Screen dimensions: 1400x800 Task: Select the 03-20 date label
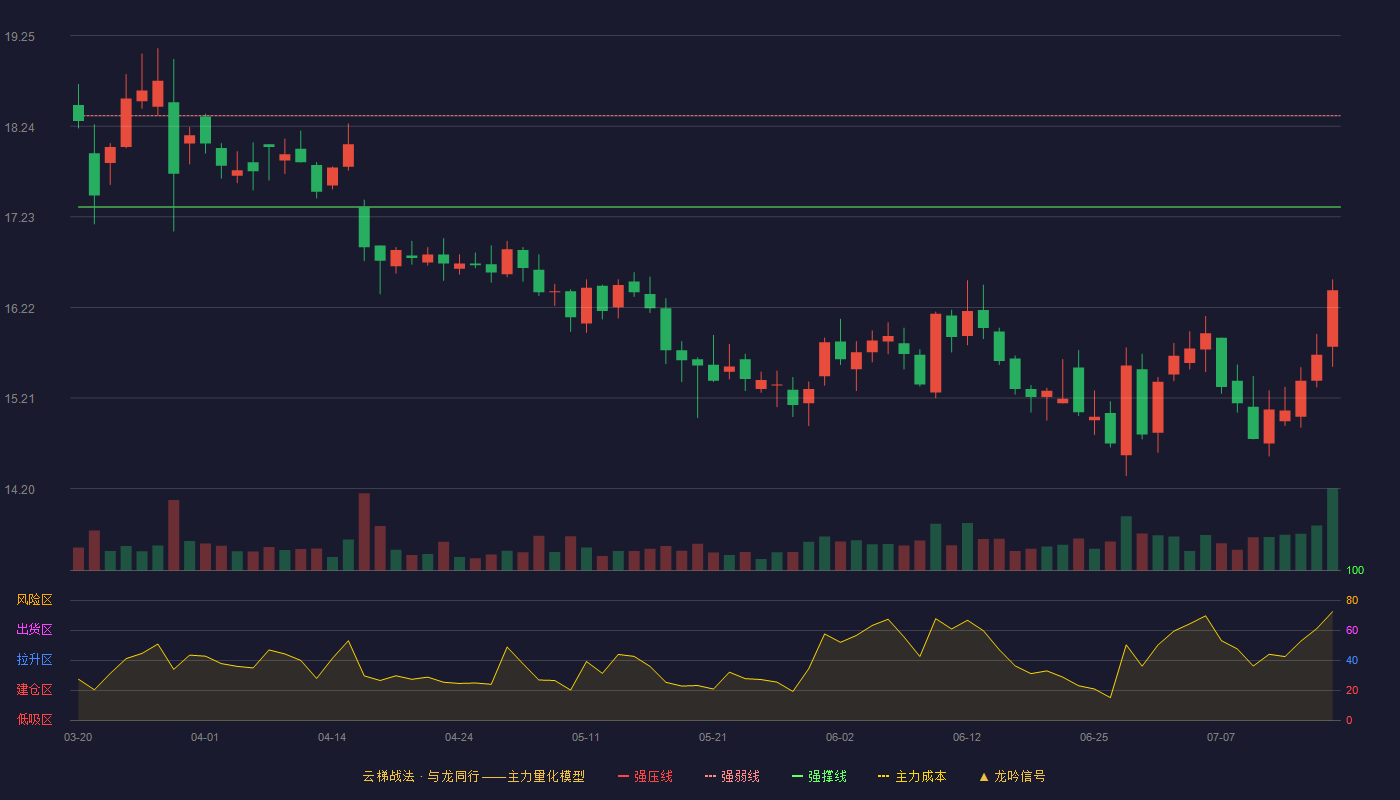[78, 737]
